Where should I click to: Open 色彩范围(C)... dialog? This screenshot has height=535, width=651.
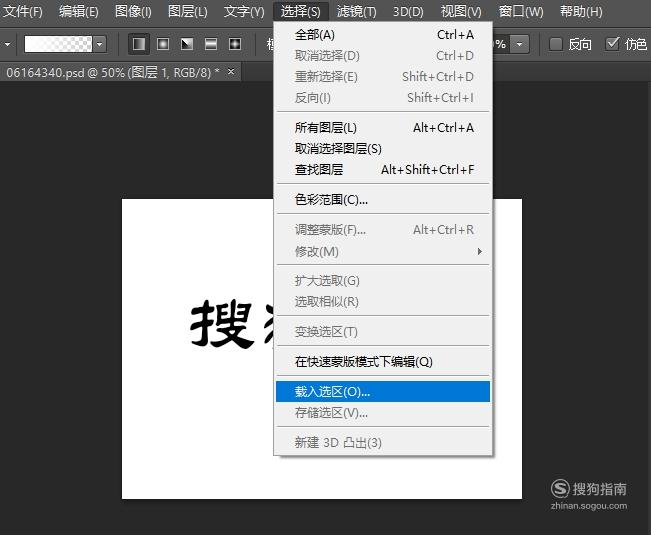pos(383,200)
